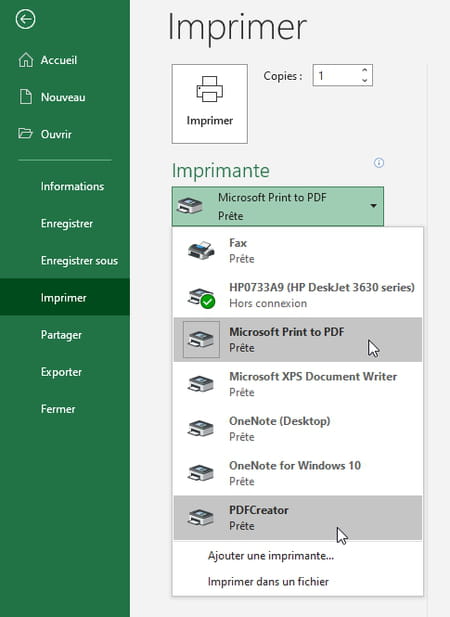This screenshot has height=617, width=450.
Task: Select OneNote (Desktop) from printer list
Action: click(298, 429)
